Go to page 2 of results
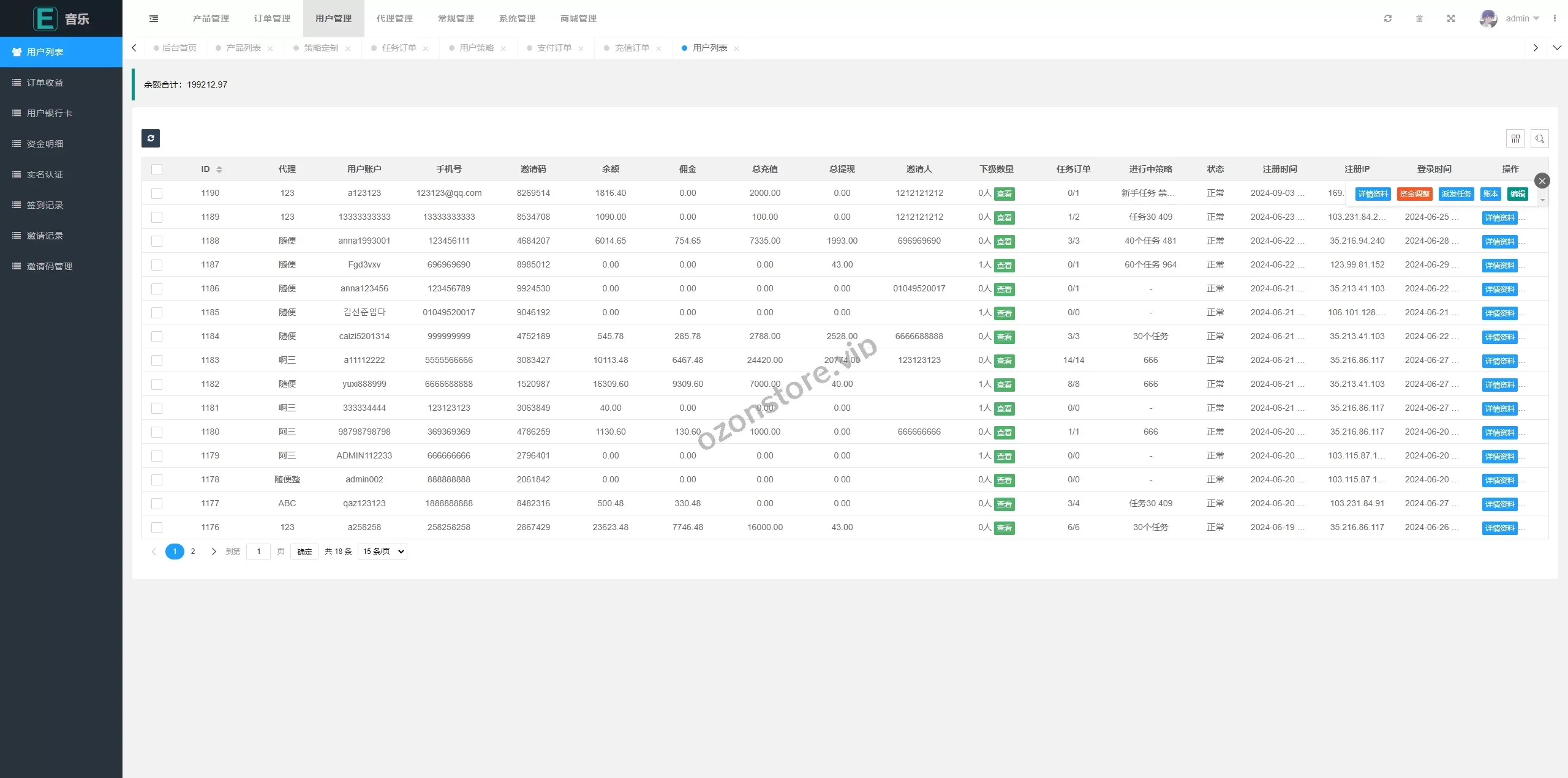1568x778 pixels. tap(193, 552)
